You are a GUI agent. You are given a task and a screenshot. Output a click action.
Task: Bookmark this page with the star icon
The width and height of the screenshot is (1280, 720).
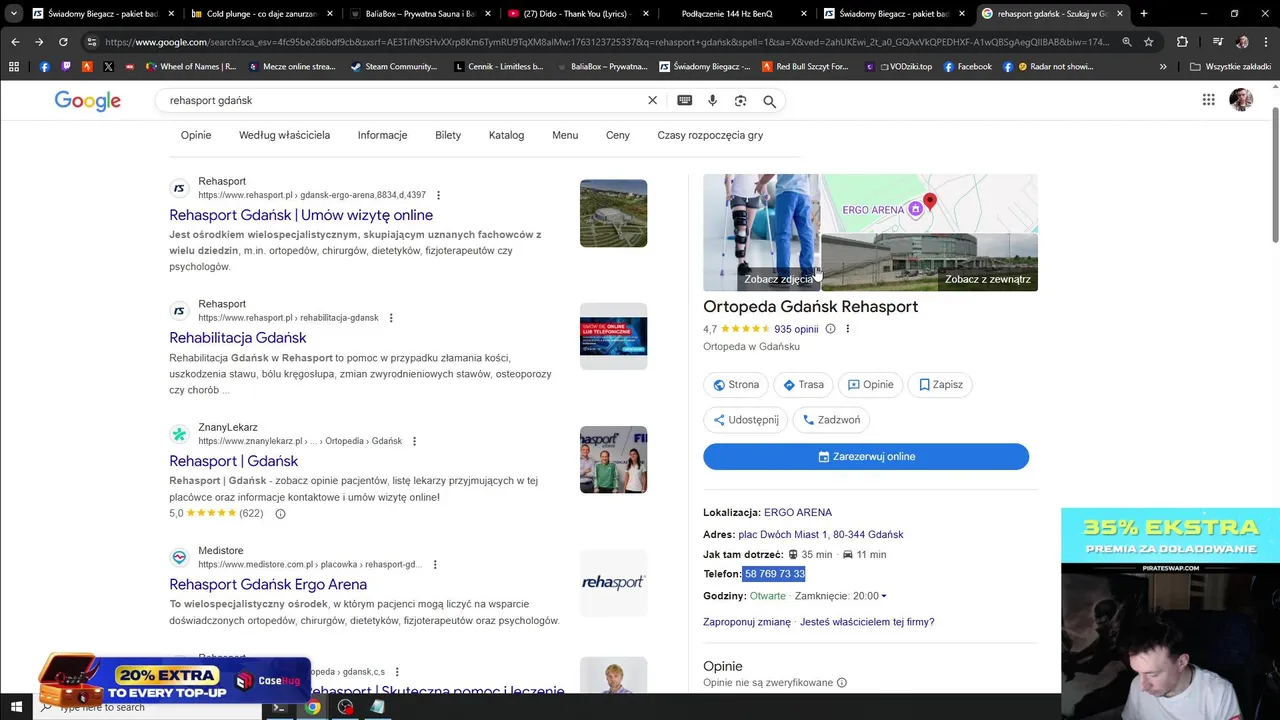[1149, 42]
